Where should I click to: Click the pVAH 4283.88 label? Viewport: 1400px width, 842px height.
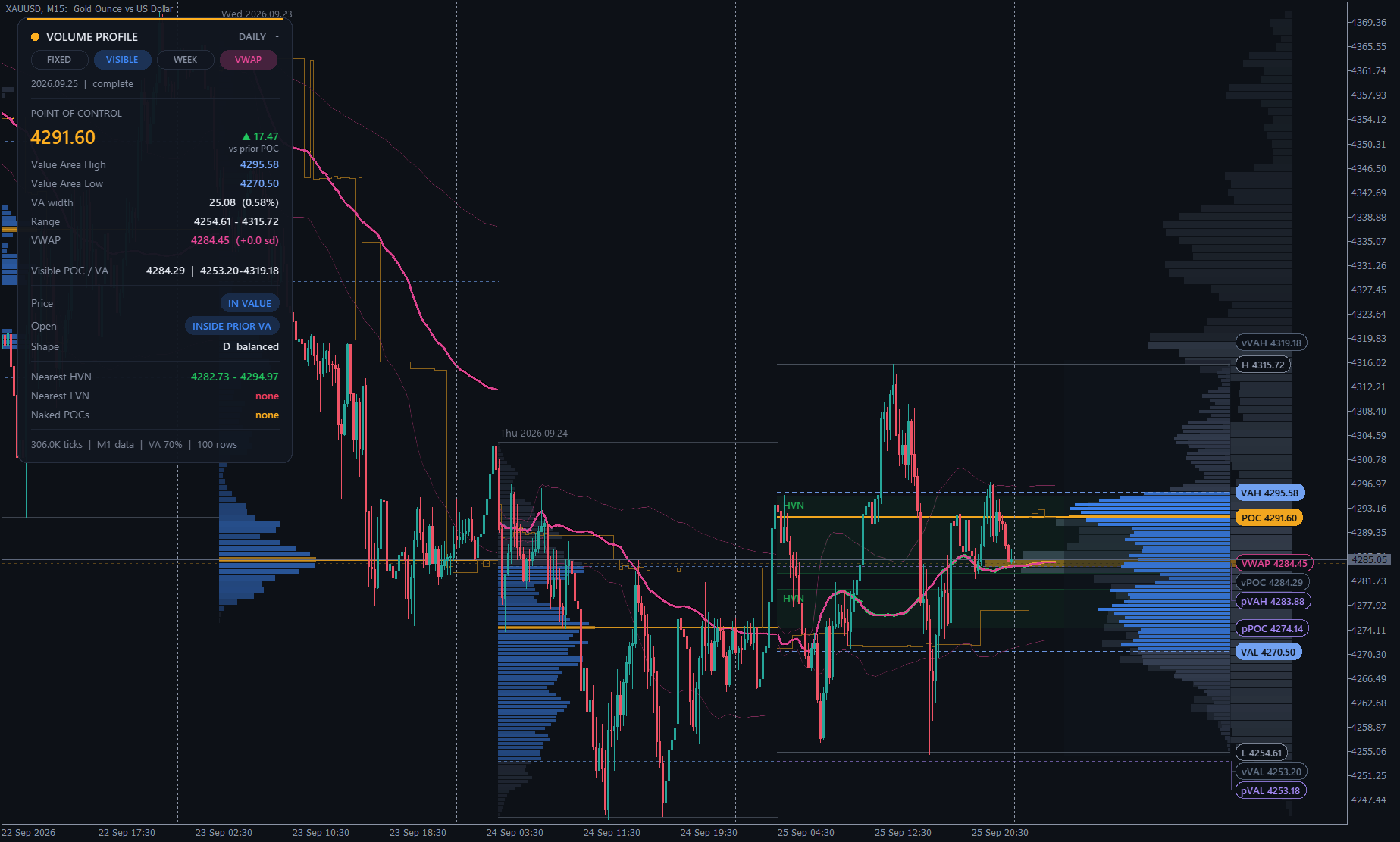(1272, 602)
